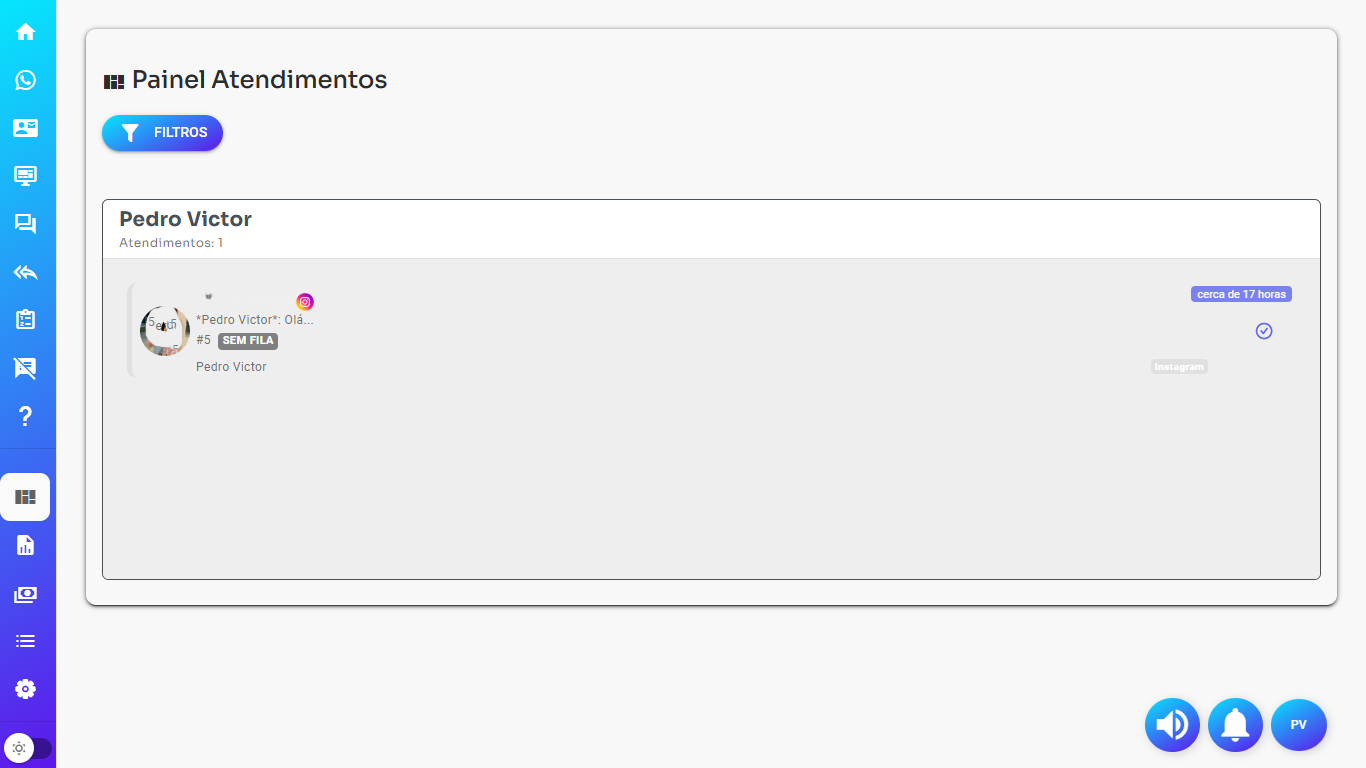1366x768 pixels.
Task: Select the Painel Atendimentos sidebar item
Action: coord(25,497)
